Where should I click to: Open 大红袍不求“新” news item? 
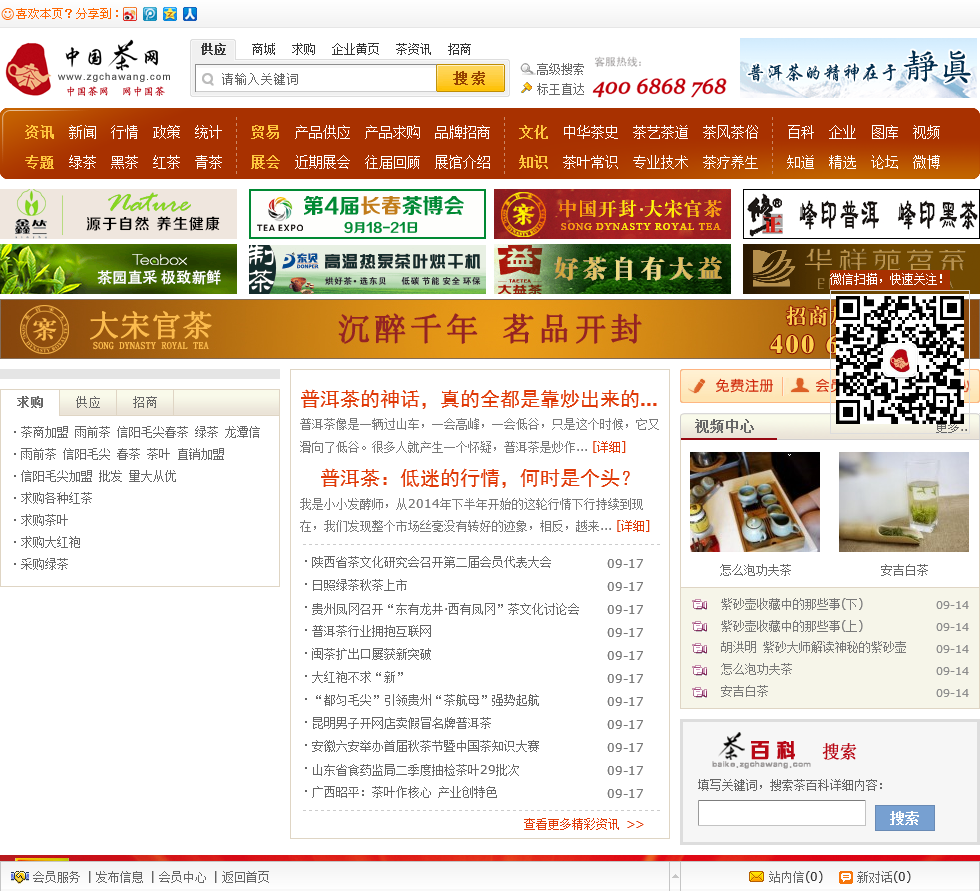358,677
